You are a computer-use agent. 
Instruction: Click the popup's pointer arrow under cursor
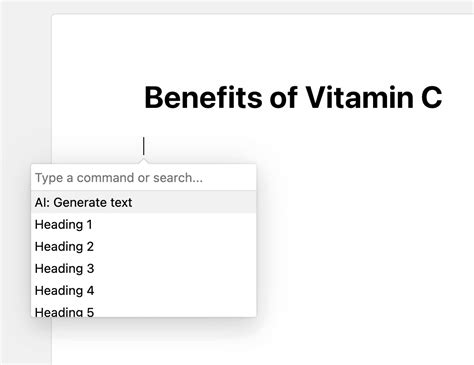(x=144, y=161)
